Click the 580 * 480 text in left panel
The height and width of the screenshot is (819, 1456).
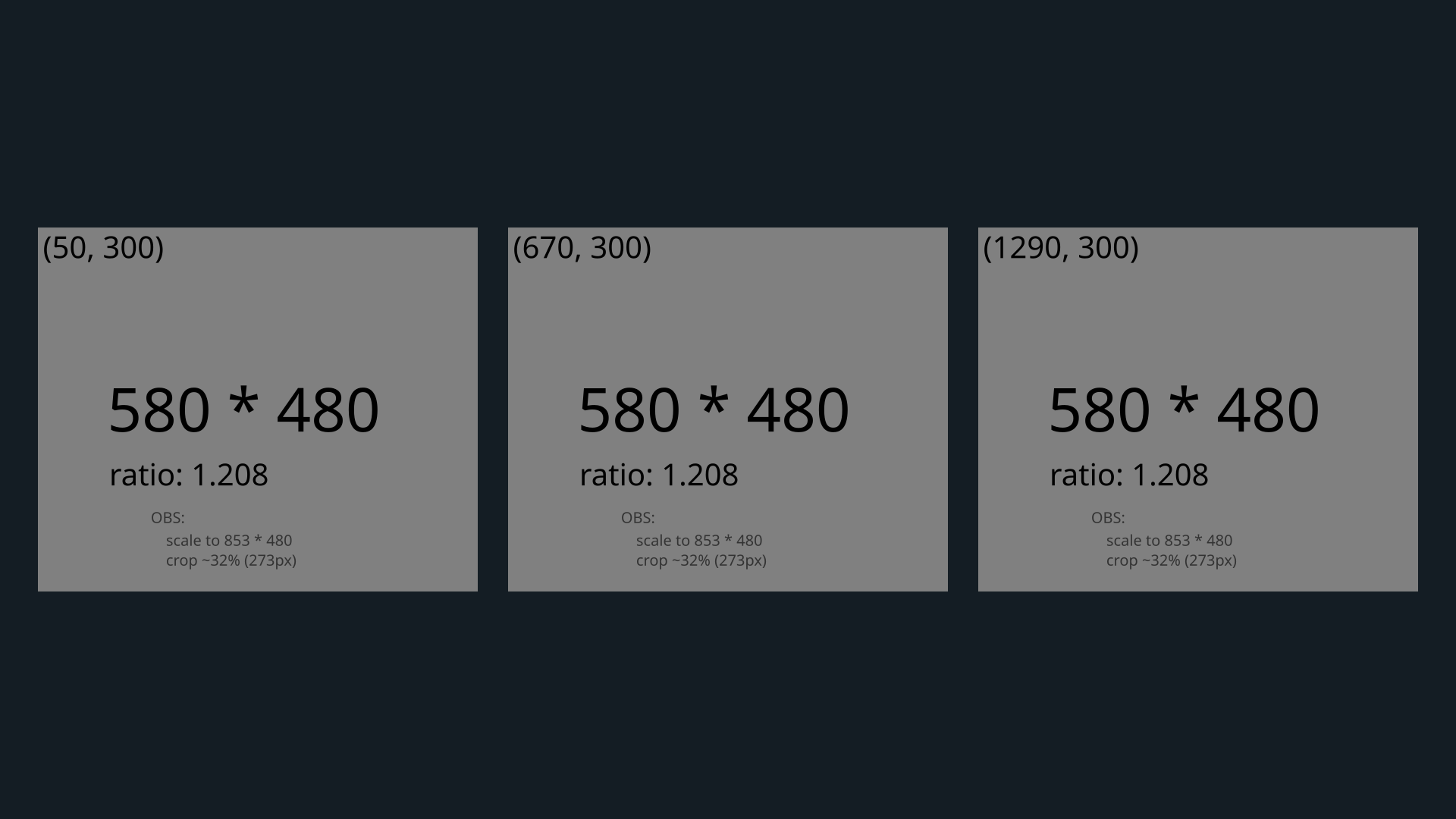coord(243,410)
